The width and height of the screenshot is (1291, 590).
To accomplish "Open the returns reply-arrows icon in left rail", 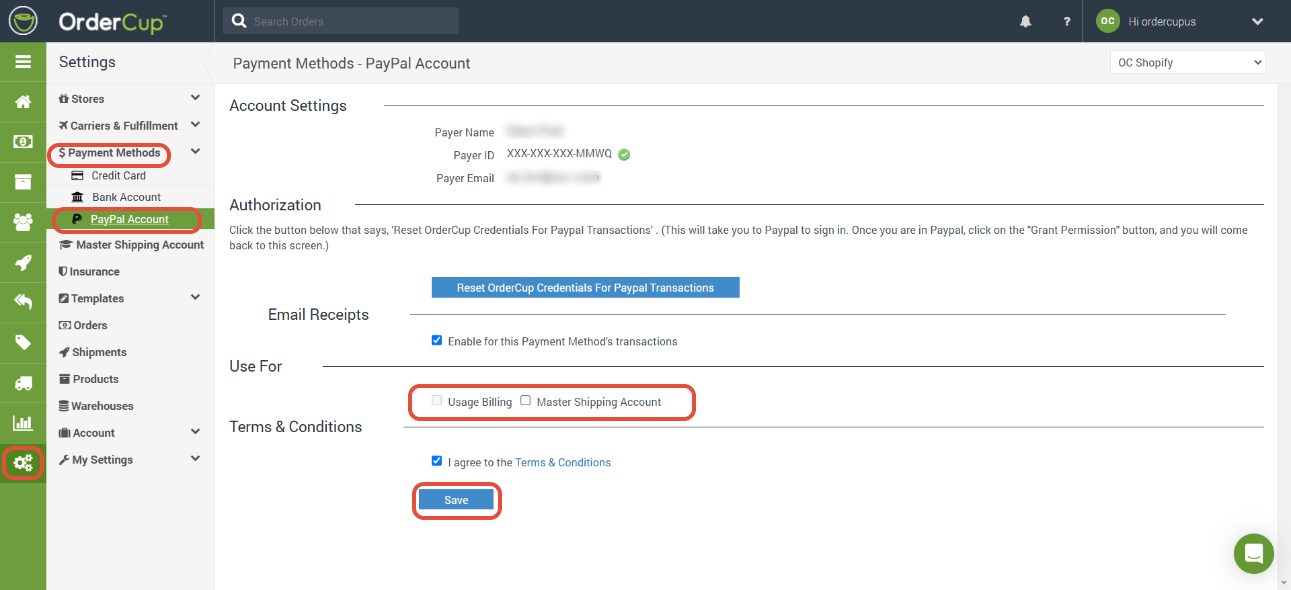I will [x=23, y=302].
